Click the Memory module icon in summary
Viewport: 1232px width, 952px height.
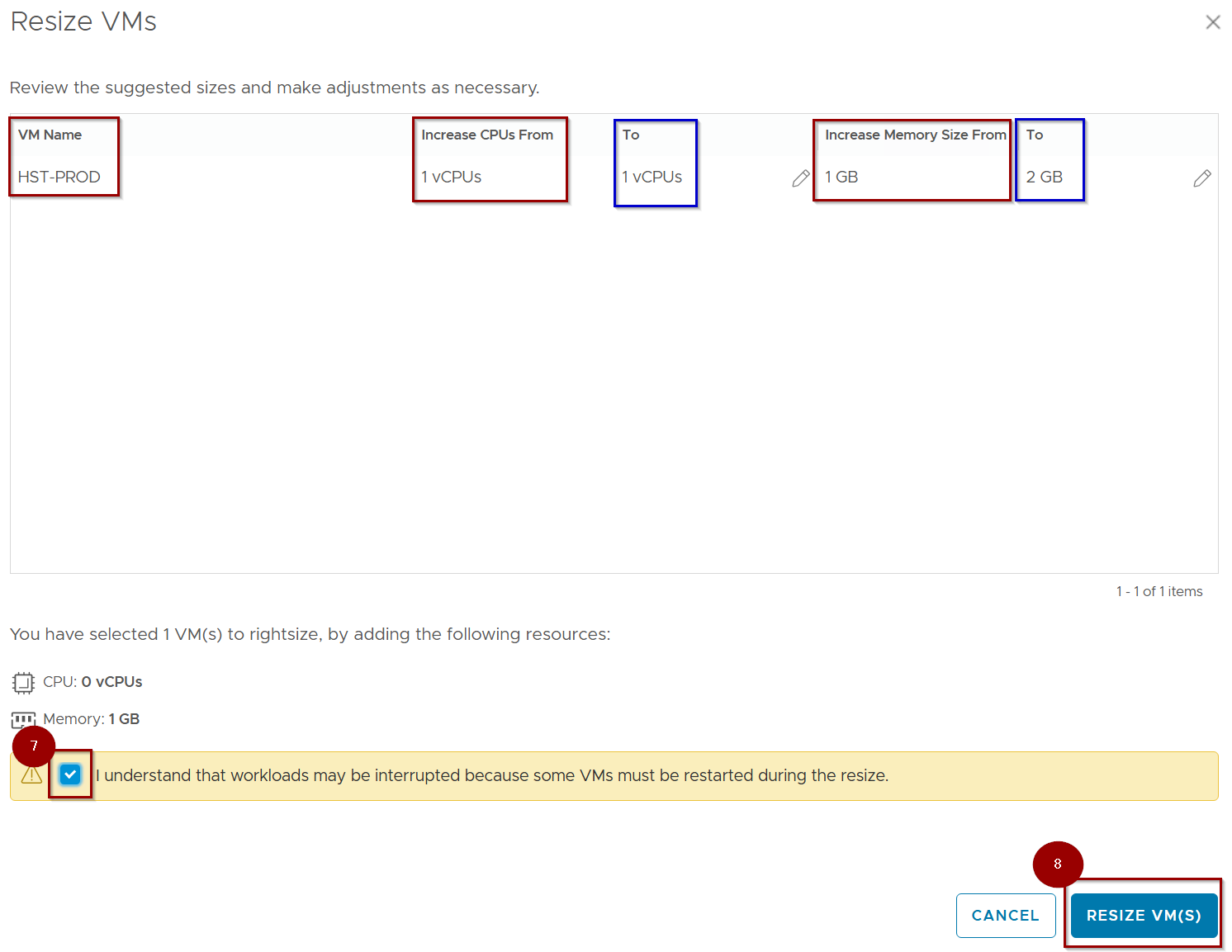point(23,719)
